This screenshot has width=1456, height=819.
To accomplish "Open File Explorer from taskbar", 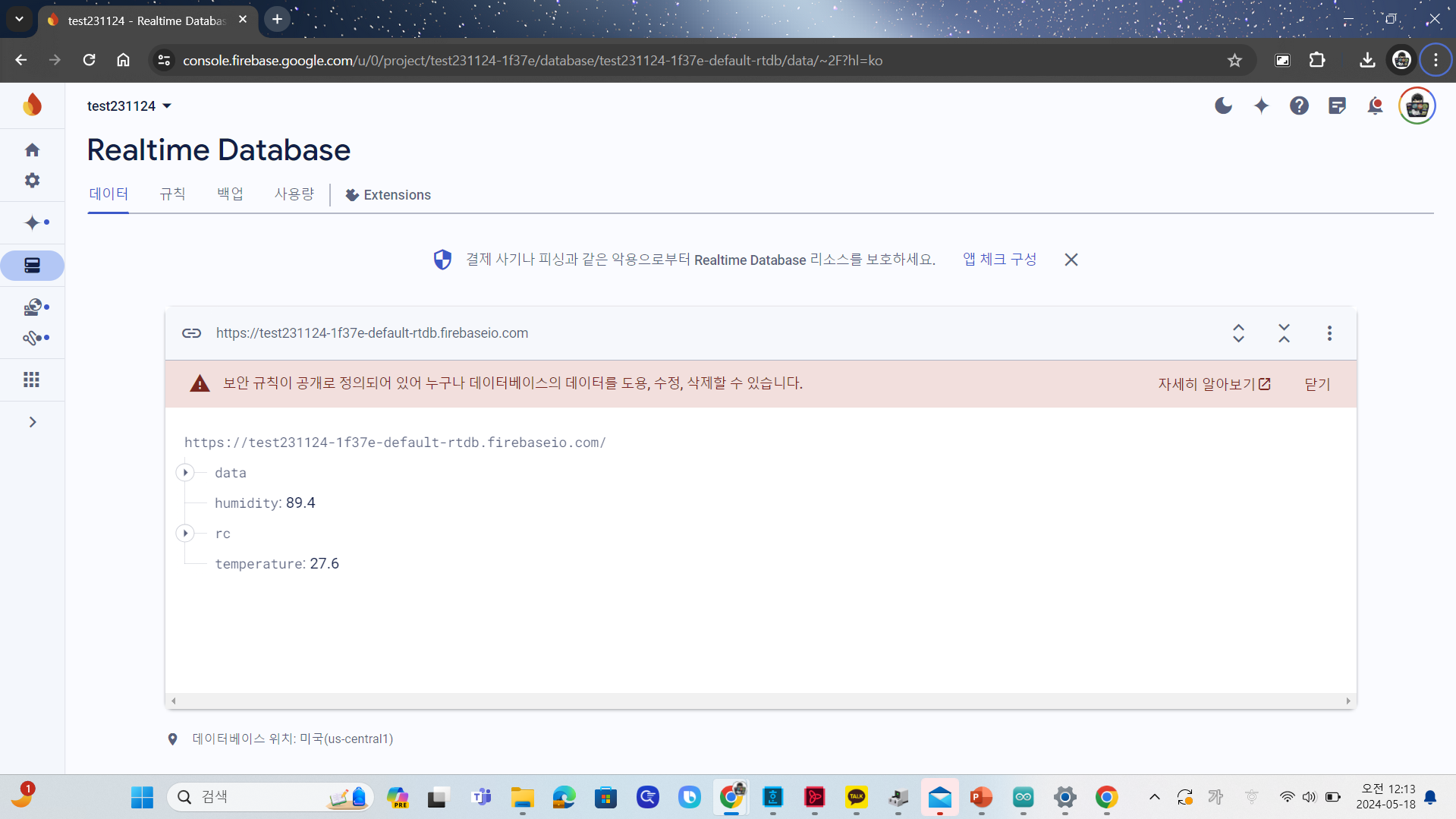I will [x=522, y=797].
